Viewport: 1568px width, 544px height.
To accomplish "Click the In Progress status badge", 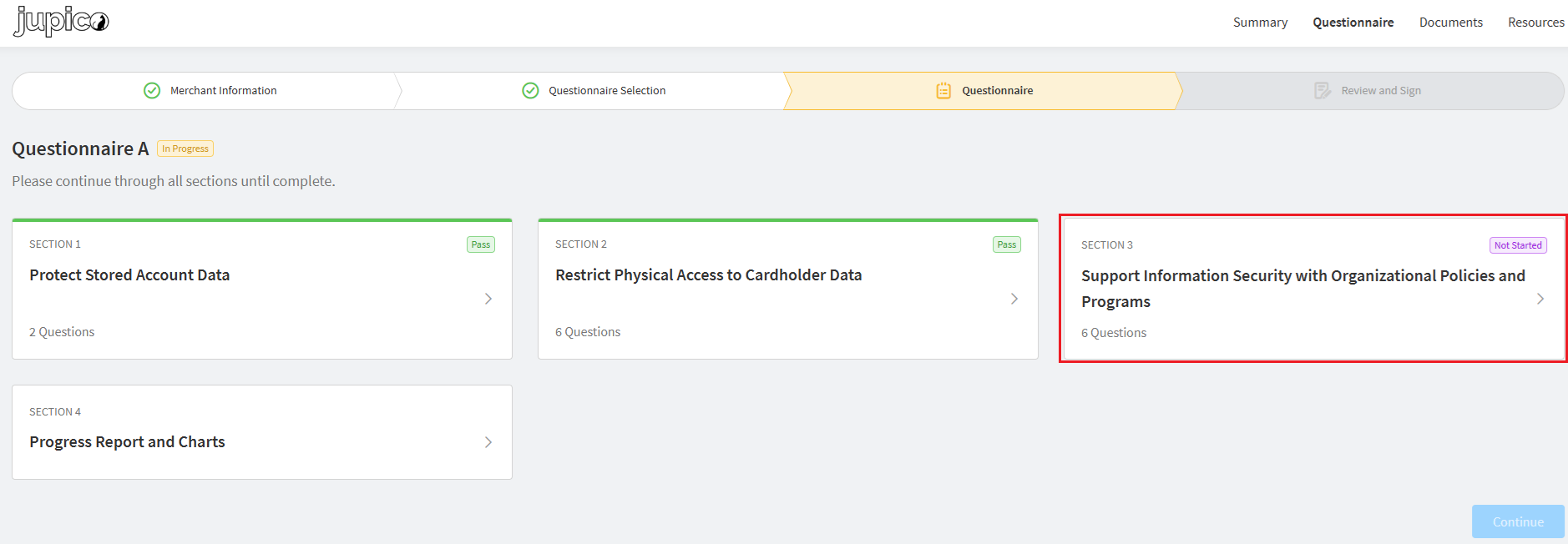I will pyautogui.click(x=185, y=149).
